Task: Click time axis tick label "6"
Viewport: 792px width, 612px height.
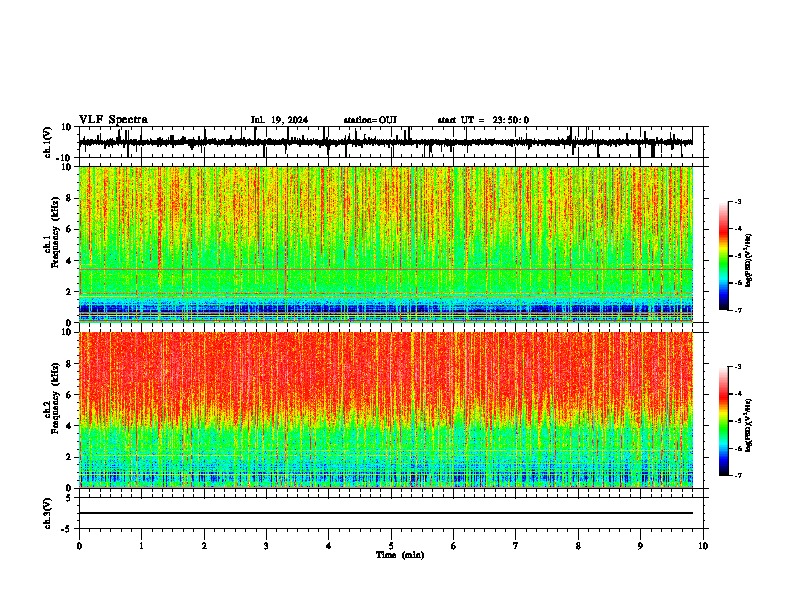Action: click(454, 546)
